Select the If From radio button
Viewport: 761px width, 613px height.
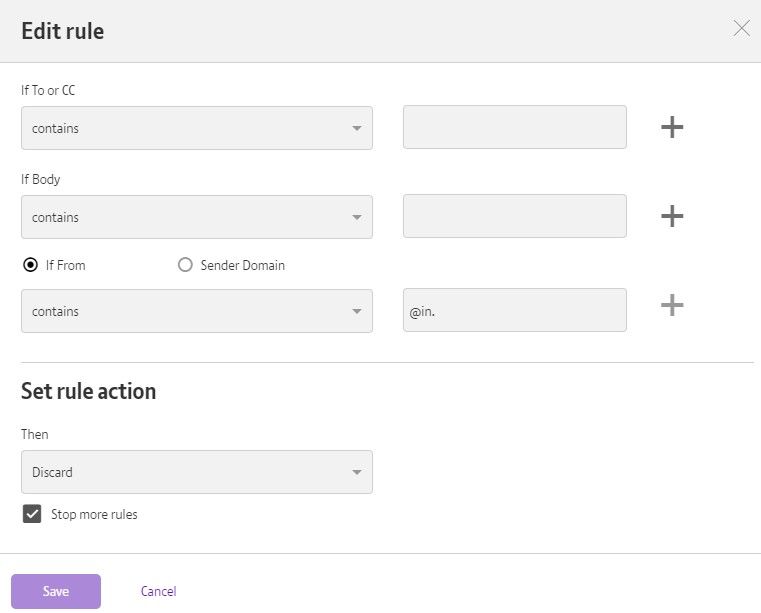click(30, 265)
